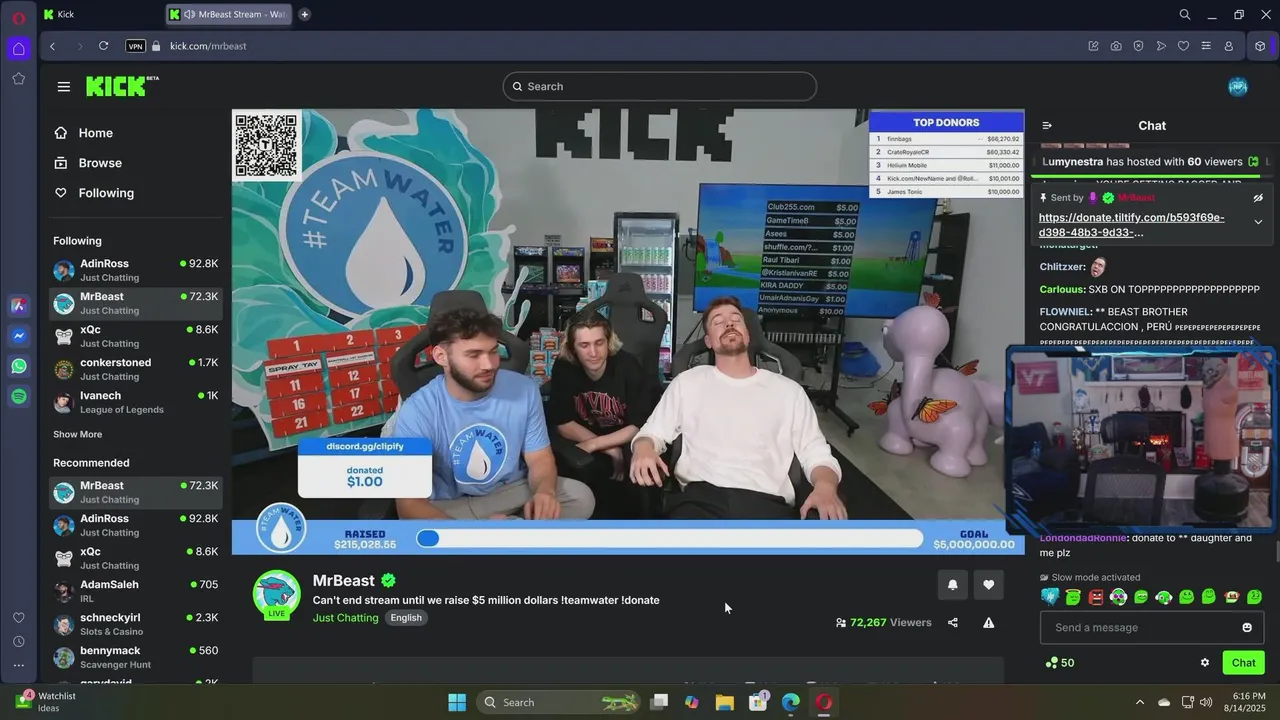Open AdamSaleh IRL channel in Recommended

pos(136,591)
